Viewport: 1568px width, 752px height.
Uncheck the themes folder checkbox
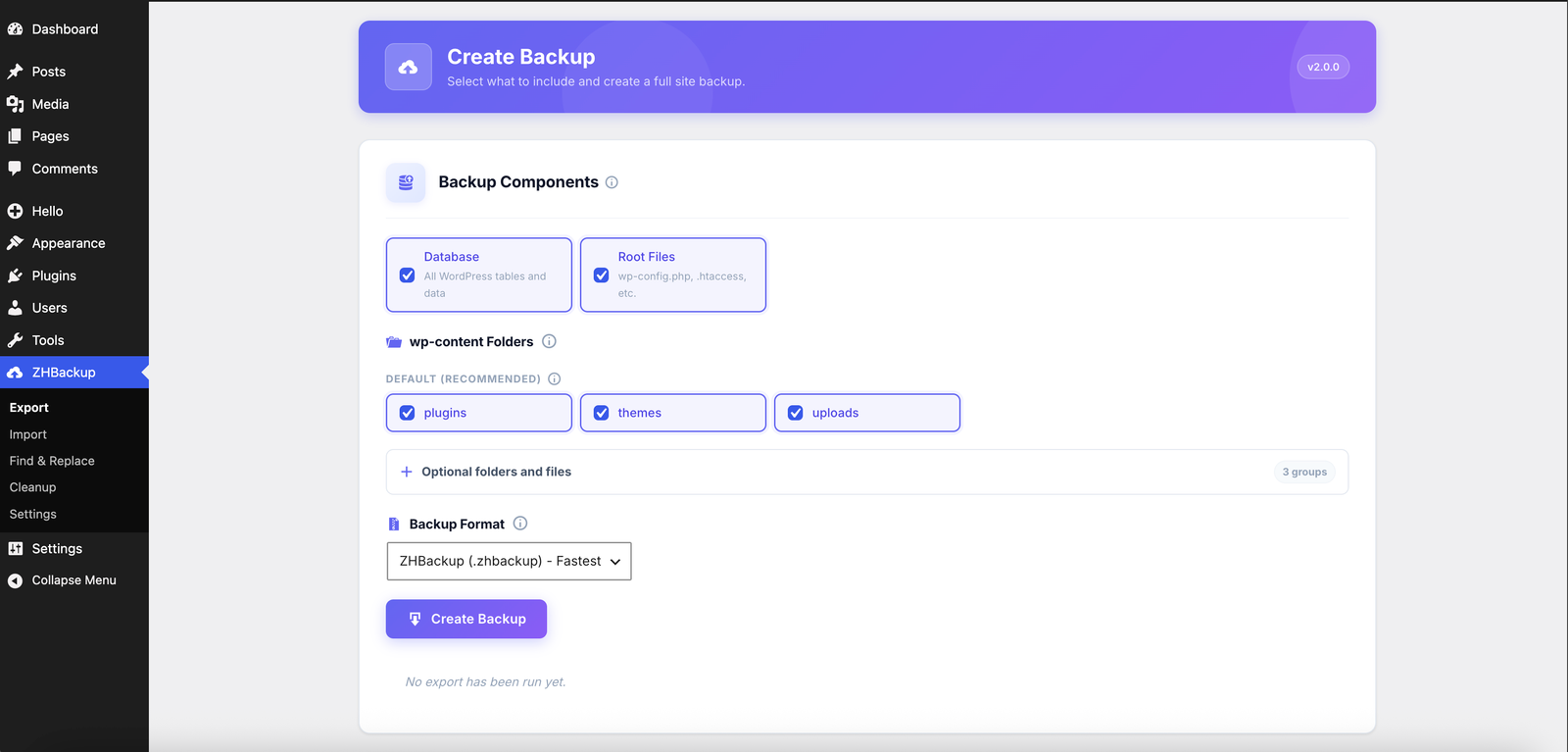pos(602,413)
